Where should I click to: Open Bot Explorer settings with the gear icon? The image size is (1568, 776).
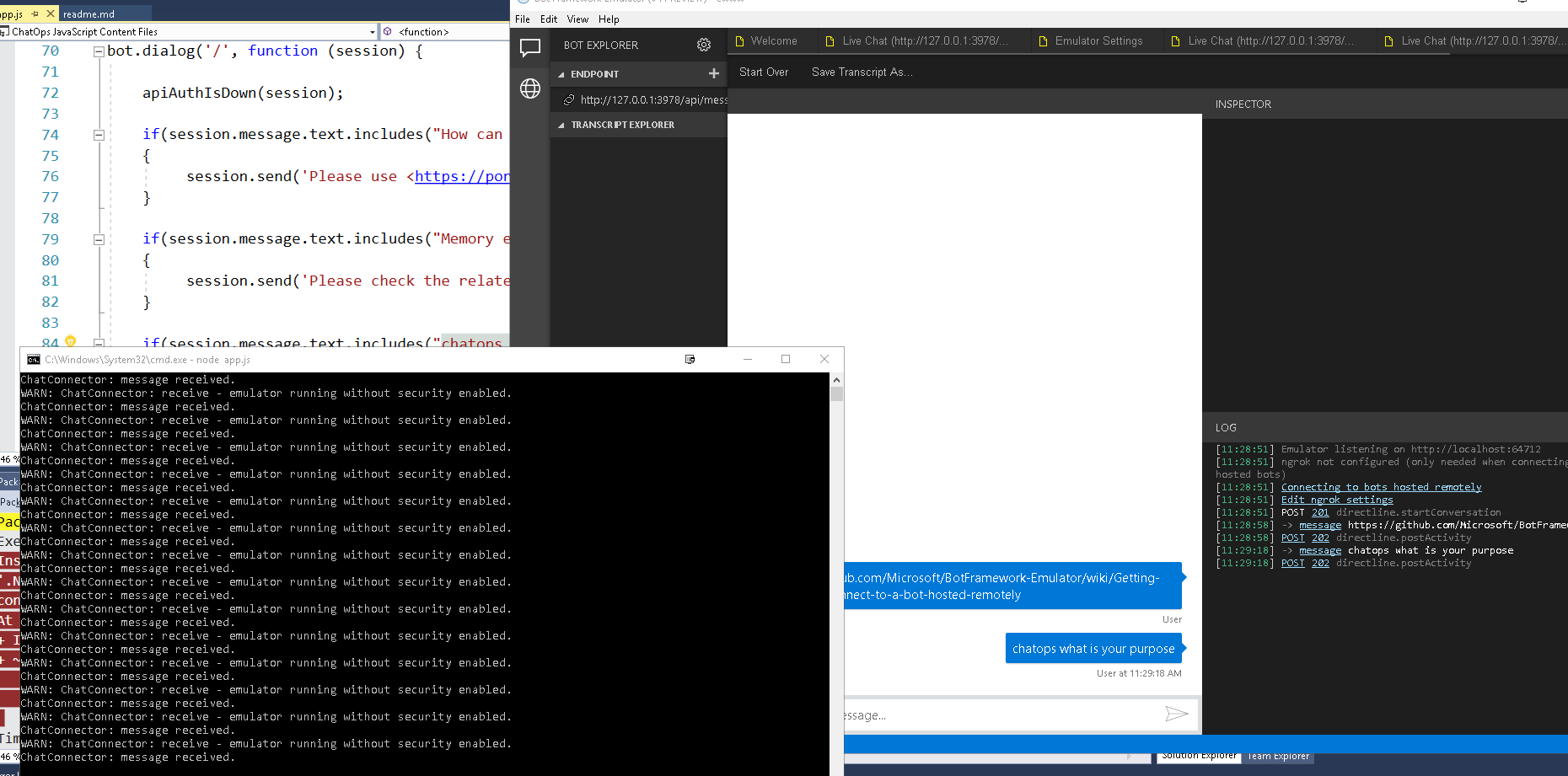click(x=704, y=45)
